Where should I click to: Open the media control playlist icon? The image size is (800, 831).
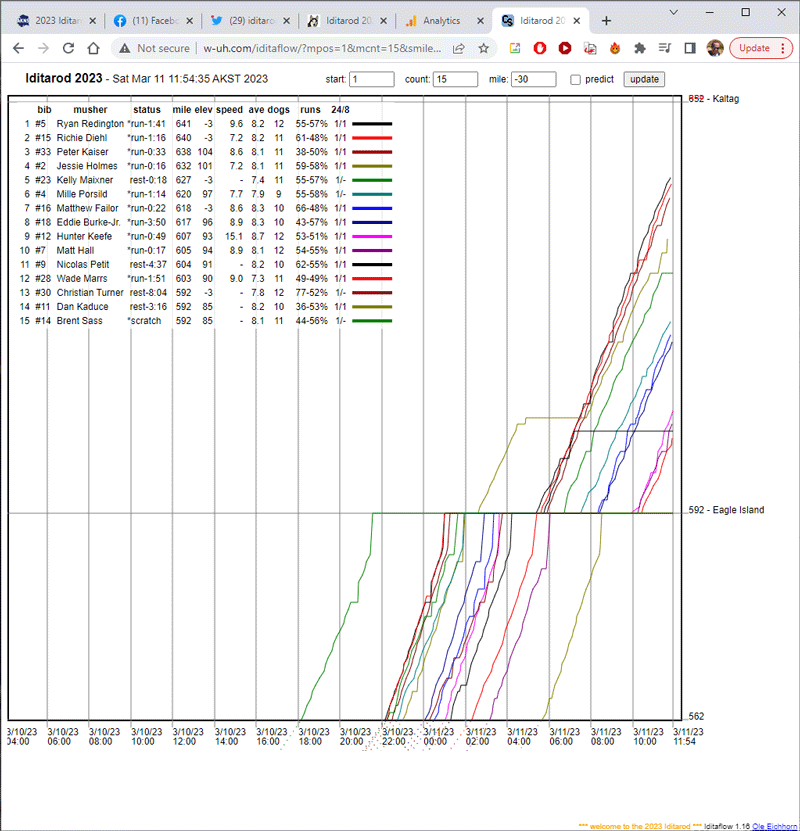[x=664, y=48]
